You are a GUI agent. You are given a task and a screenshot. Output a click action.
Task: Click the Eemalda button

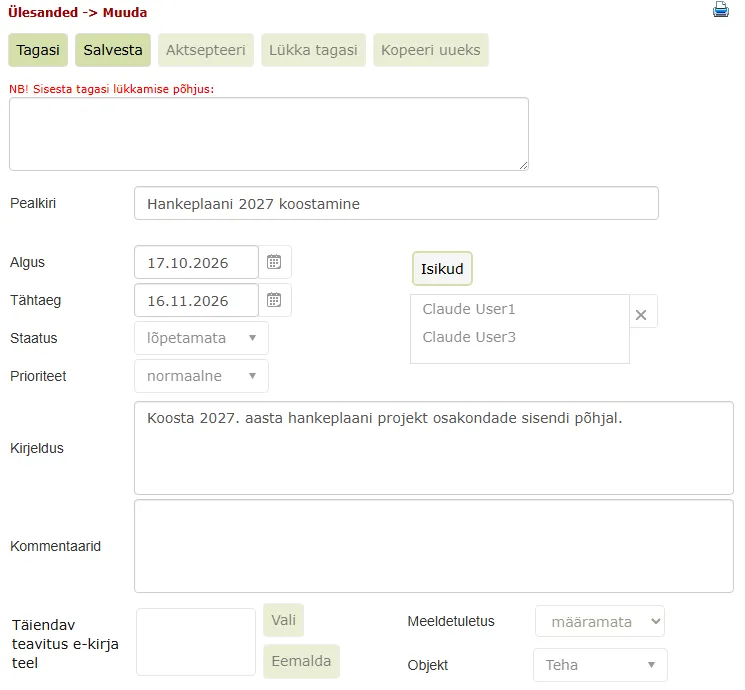click(x=301, y=661)
